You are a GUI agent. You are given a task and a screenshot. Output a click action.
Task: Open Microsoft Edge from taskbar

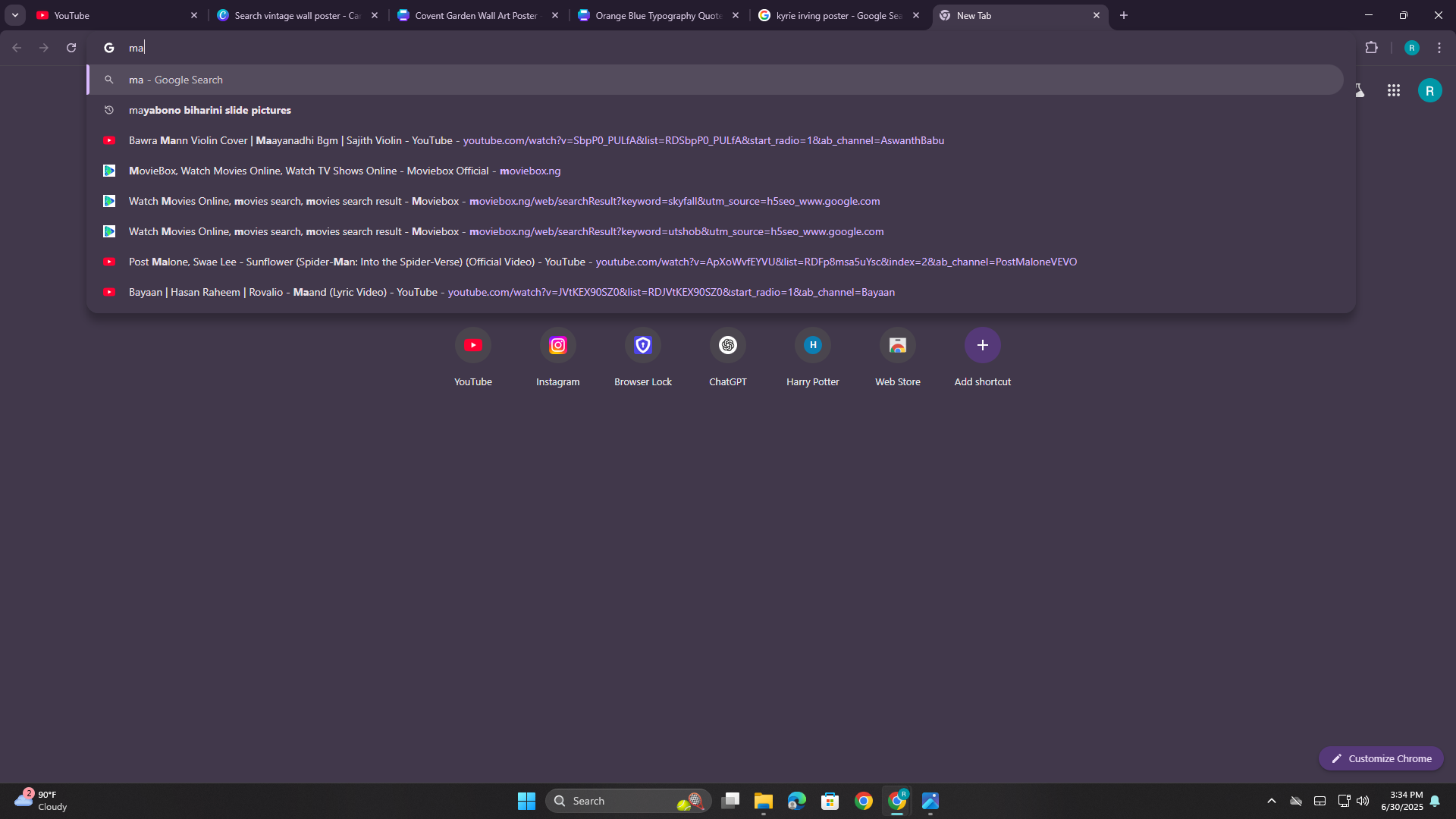point(797,801)
